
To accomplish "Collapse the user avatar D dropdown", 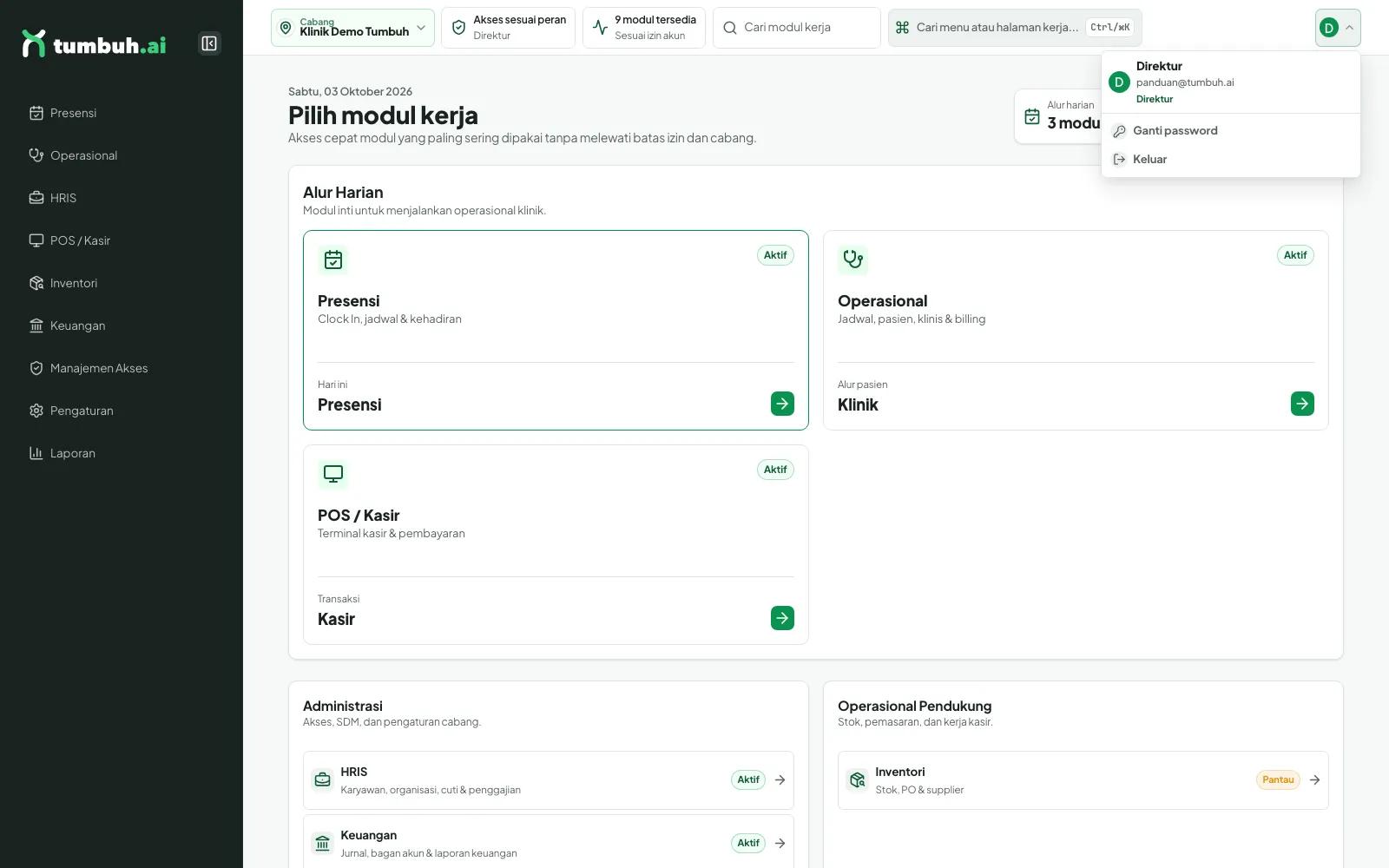I will [1338, 28].
